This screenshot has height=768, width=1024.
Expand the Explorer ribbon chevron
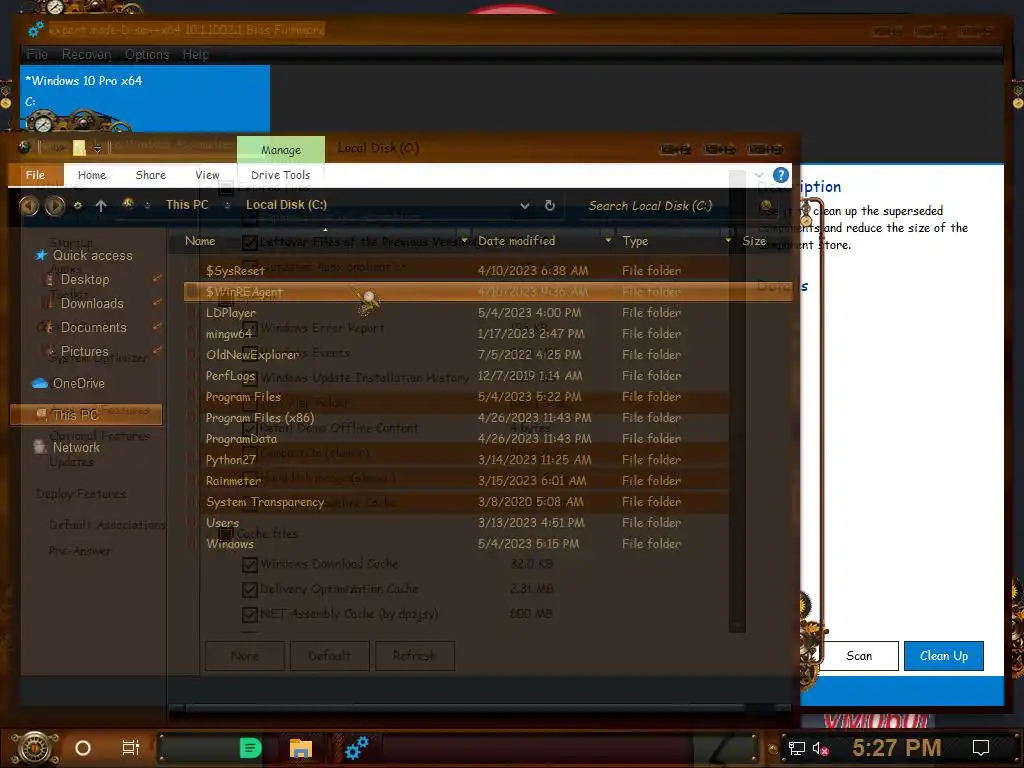pos(759,175)
